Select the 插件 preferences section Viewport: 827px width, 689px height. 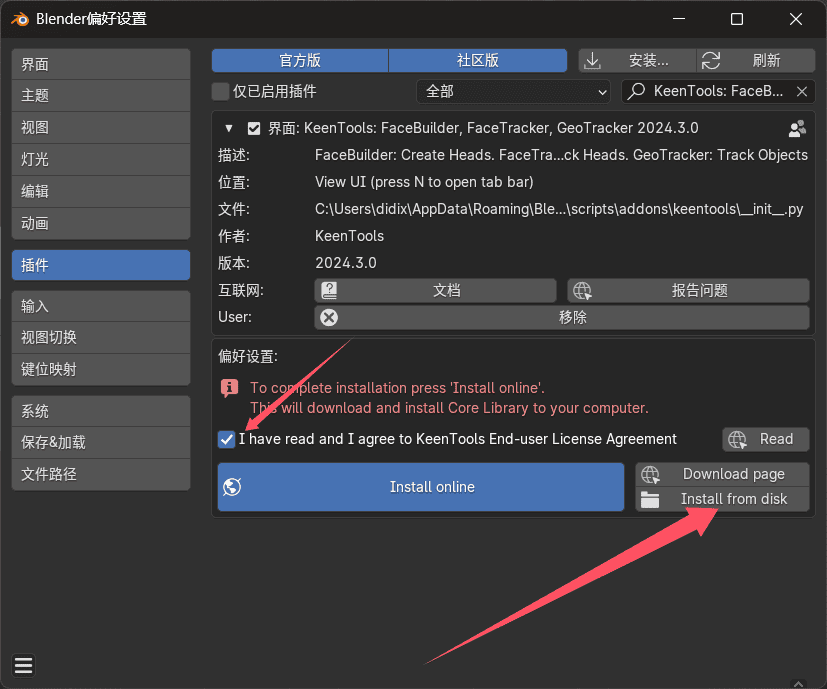(101, 265)
